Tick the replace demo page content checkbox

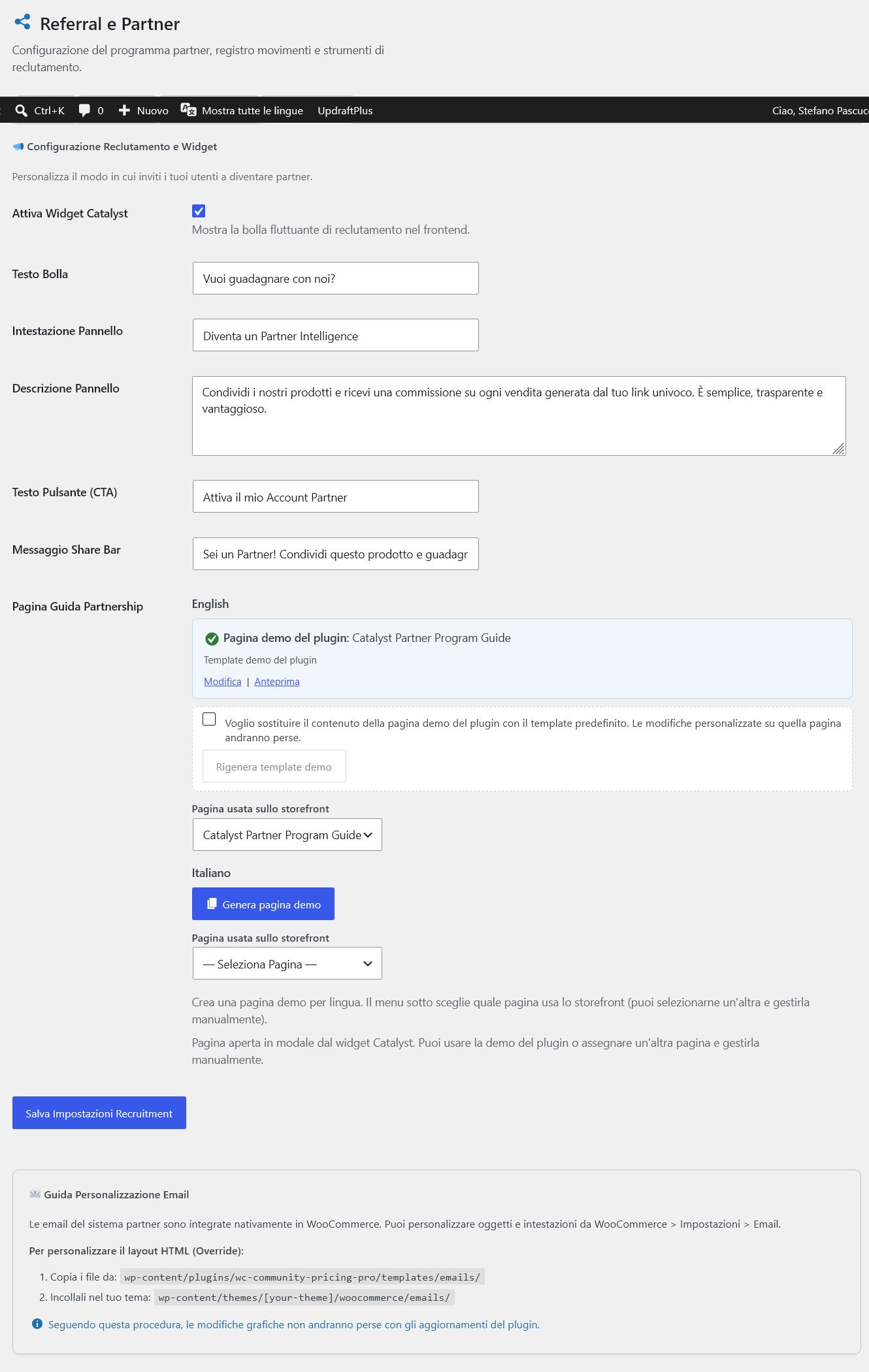(209, 719)
